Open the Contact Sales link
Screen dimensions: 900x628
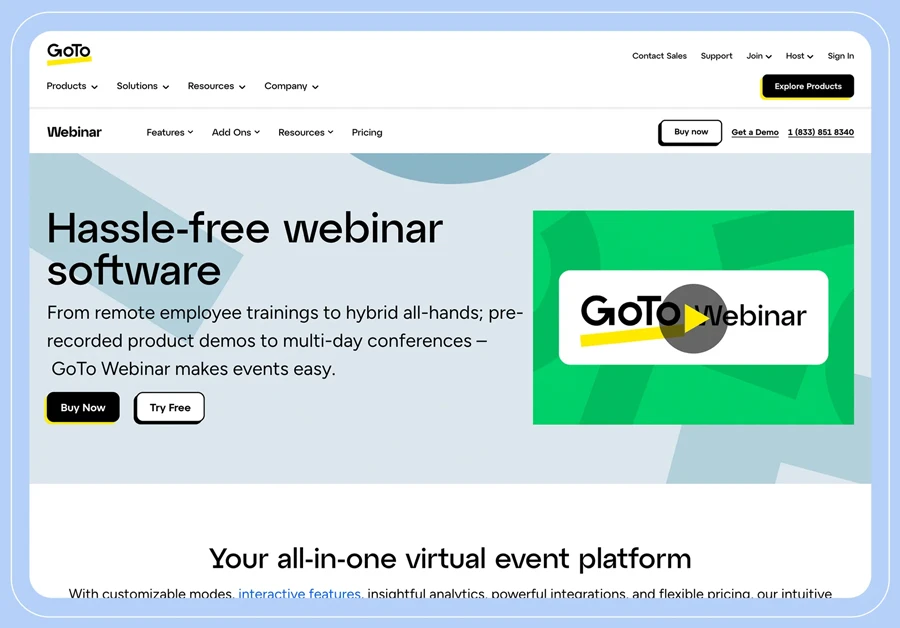(659, 56)
